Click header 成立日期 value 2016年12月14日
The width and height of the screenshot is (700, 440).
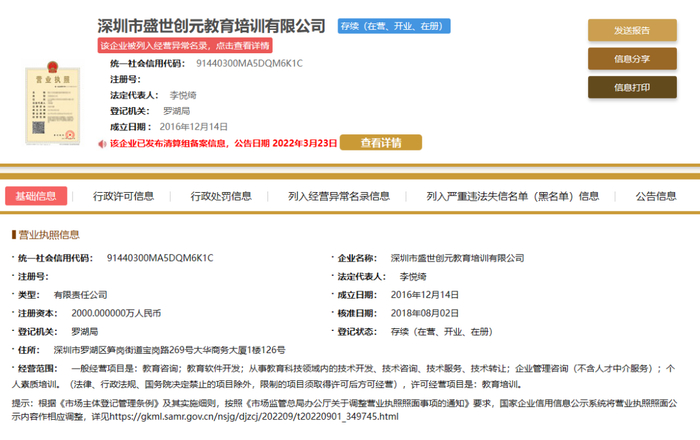click(x=194, y=127)
